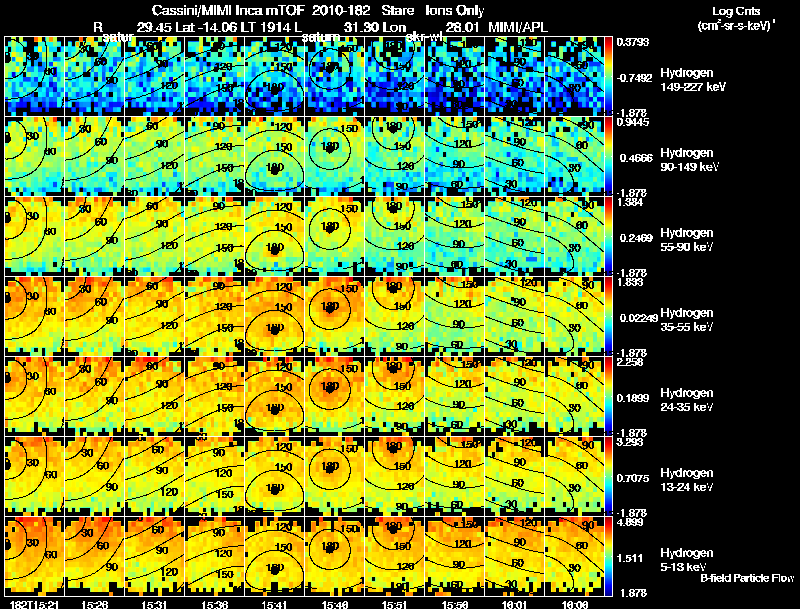Image resolution: width=800 pixels, height=609 pixels.
Task: Click the '15:46' time axis label
Action: 335,604
